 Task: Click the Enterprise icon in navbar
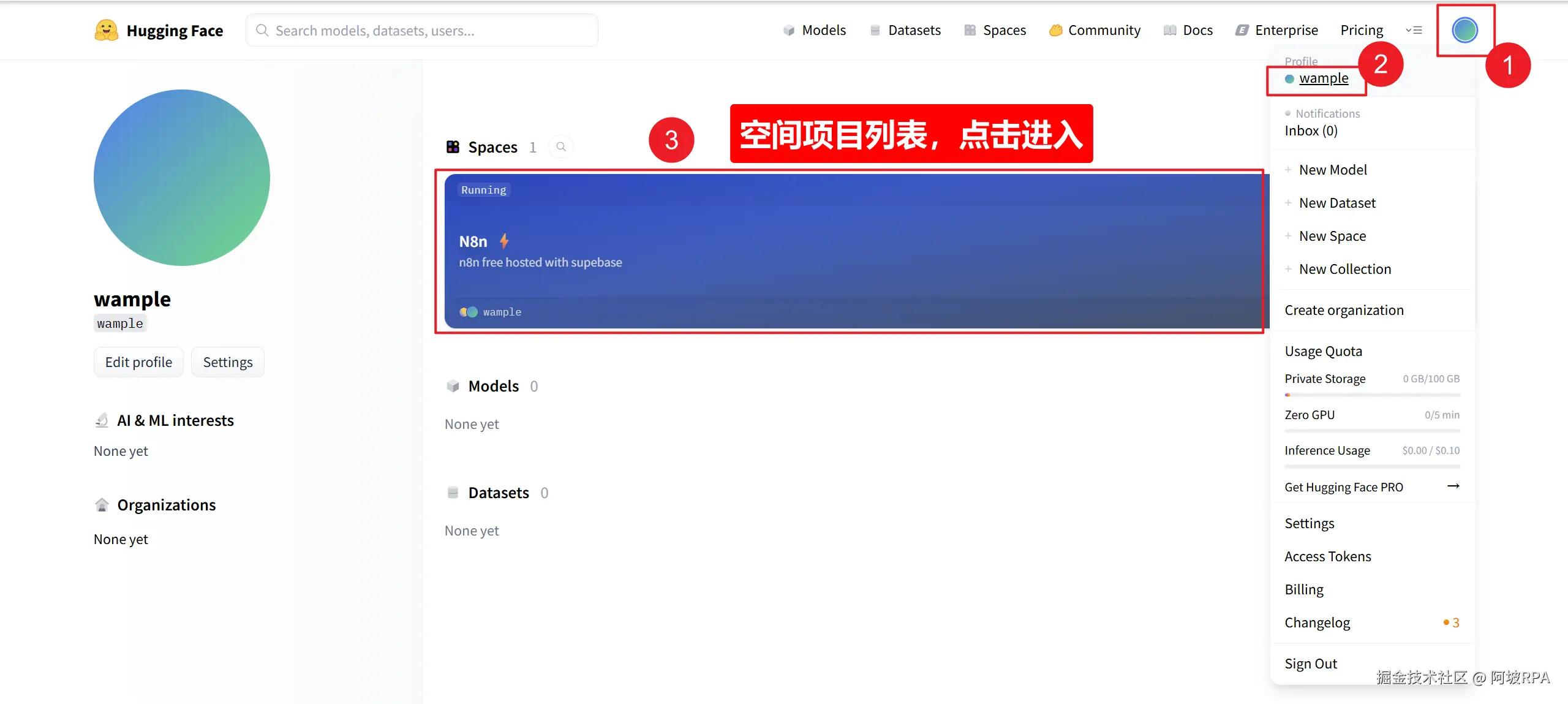click(x=1242, y=30)
